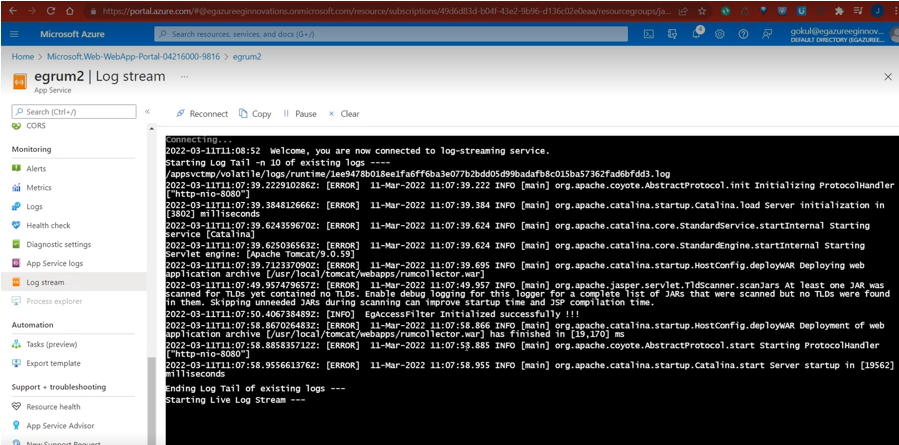Click the App Service Advisor icon
The height and width of the screenshot is (445, 899).
pos(16,426)
